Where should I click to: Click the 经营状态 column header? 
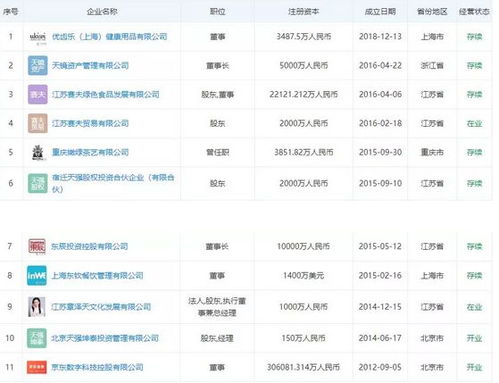point(474,12)
